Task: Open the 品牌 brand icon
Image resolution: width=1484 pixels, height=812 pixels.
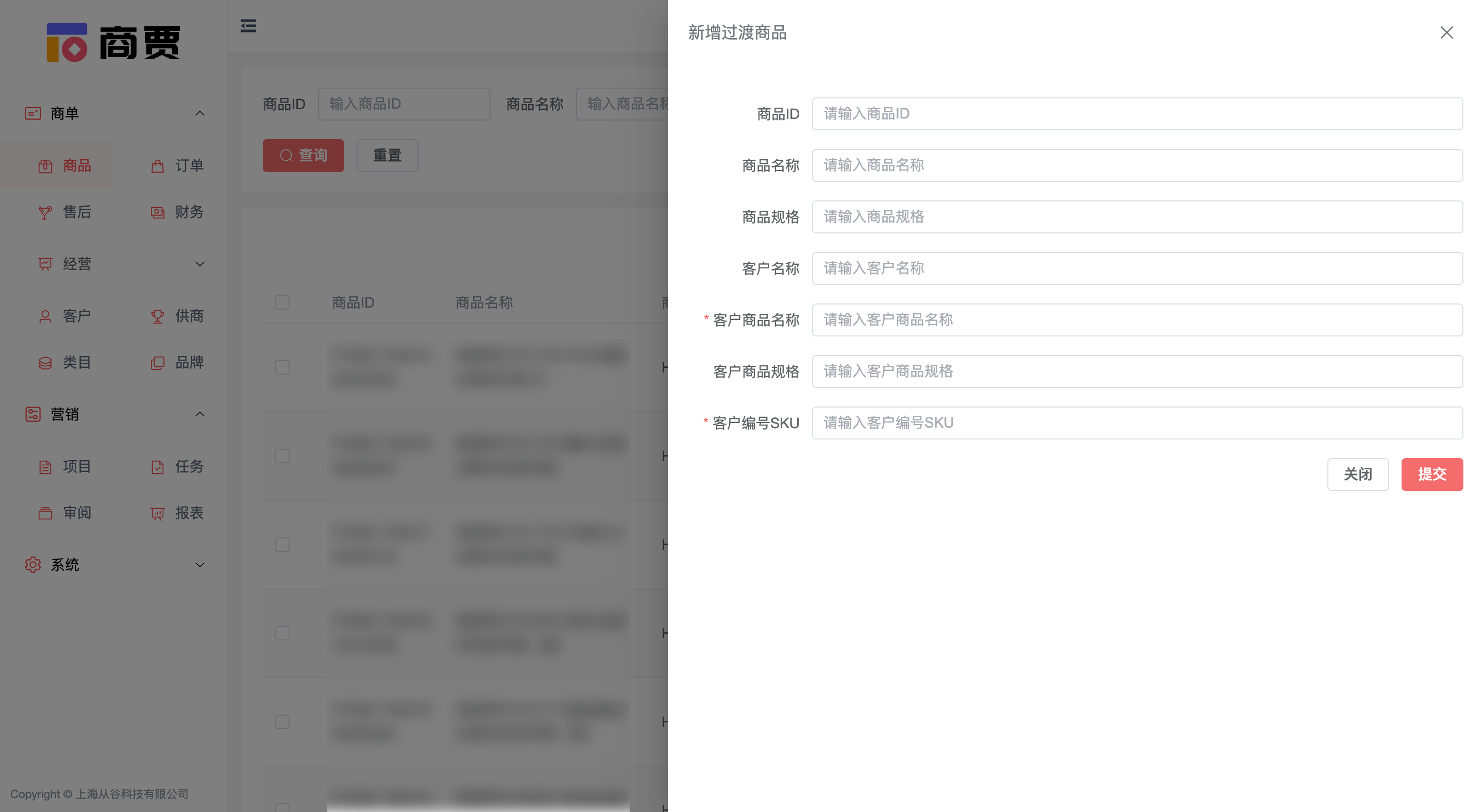Action: tap(157, 363)
